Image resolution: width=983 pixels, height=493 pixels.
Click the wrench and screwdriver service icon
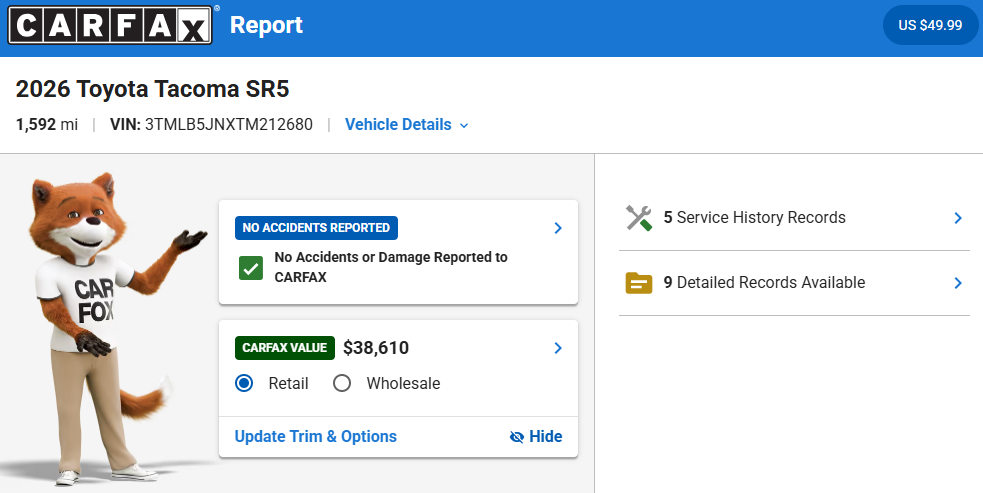[639, 218]
